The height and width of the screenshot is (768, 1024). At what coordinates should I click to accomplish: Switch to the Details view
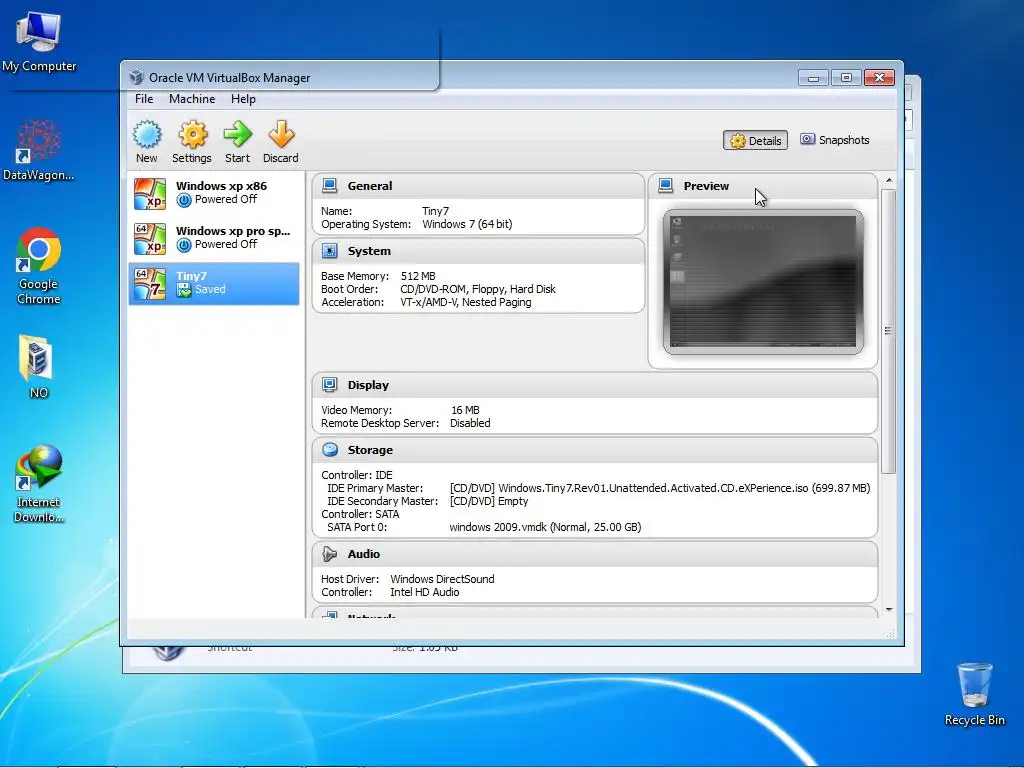click(756, 140)
